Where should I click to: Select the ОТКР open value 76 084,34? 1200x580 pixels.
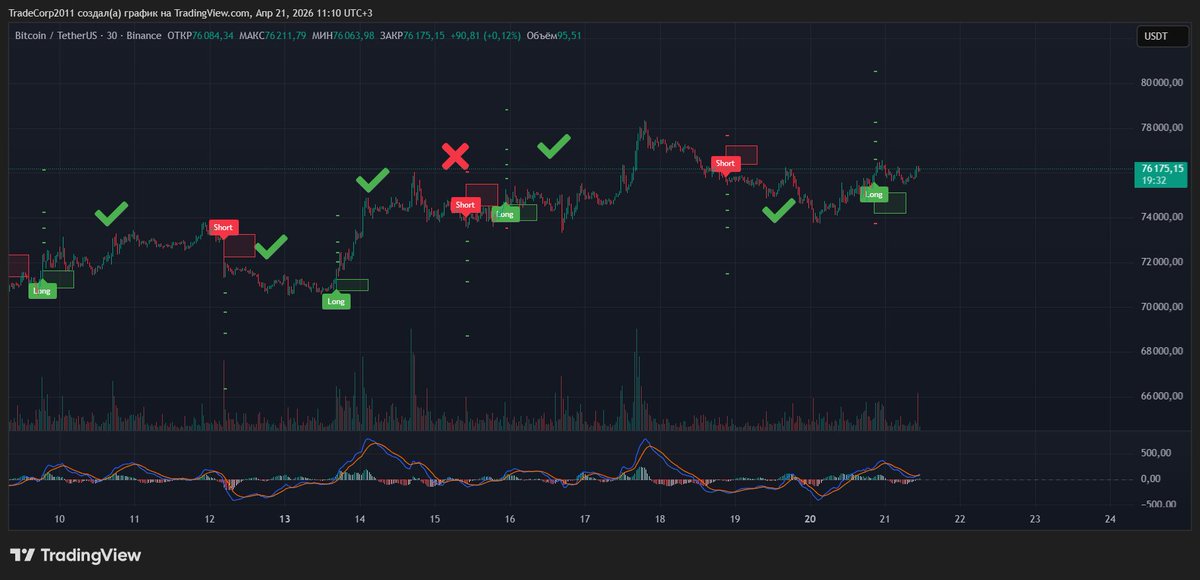[214, 36]
